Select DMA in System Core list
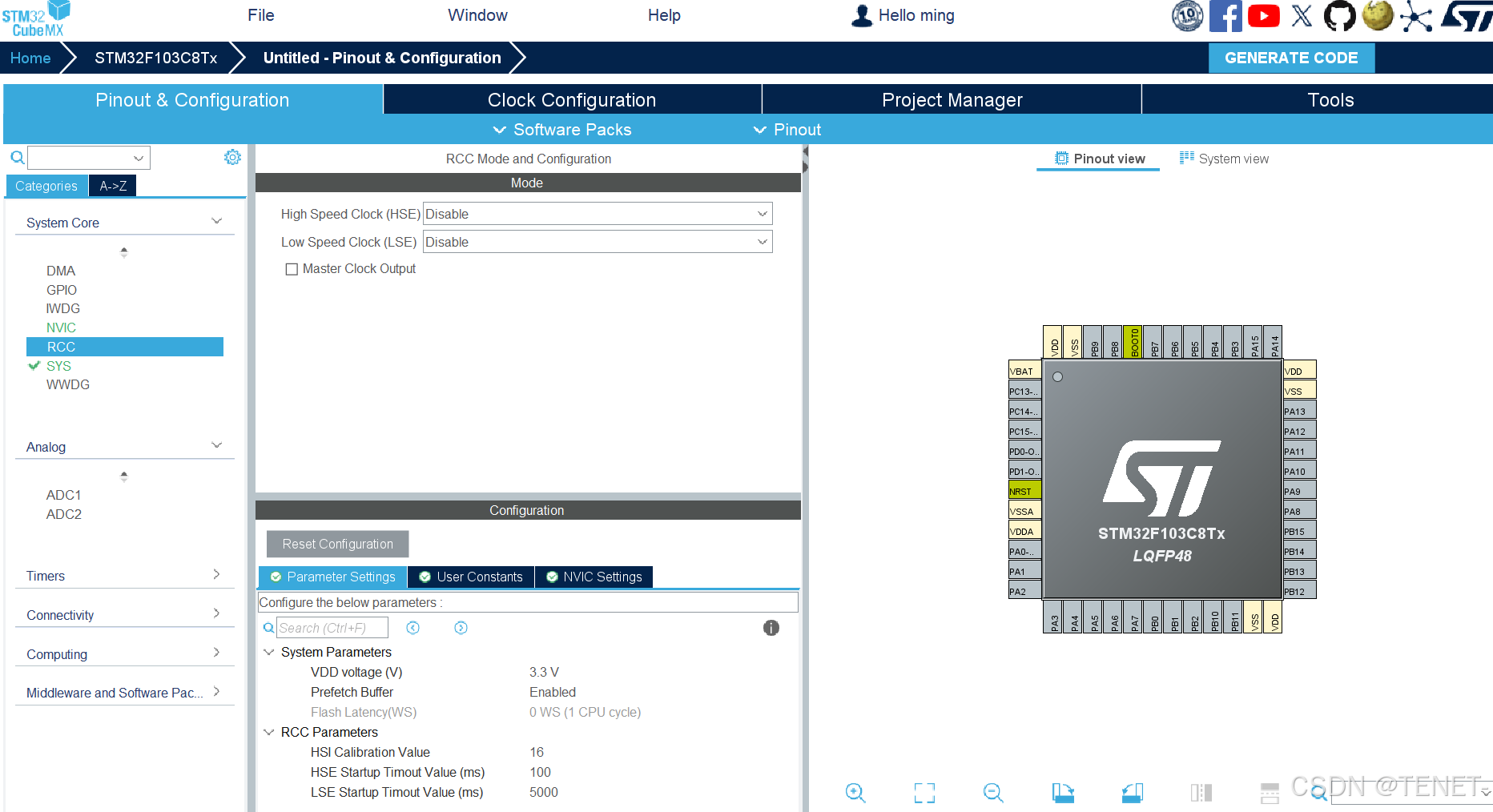Screen dimensions: 1493x812 (x=61, y=271)
